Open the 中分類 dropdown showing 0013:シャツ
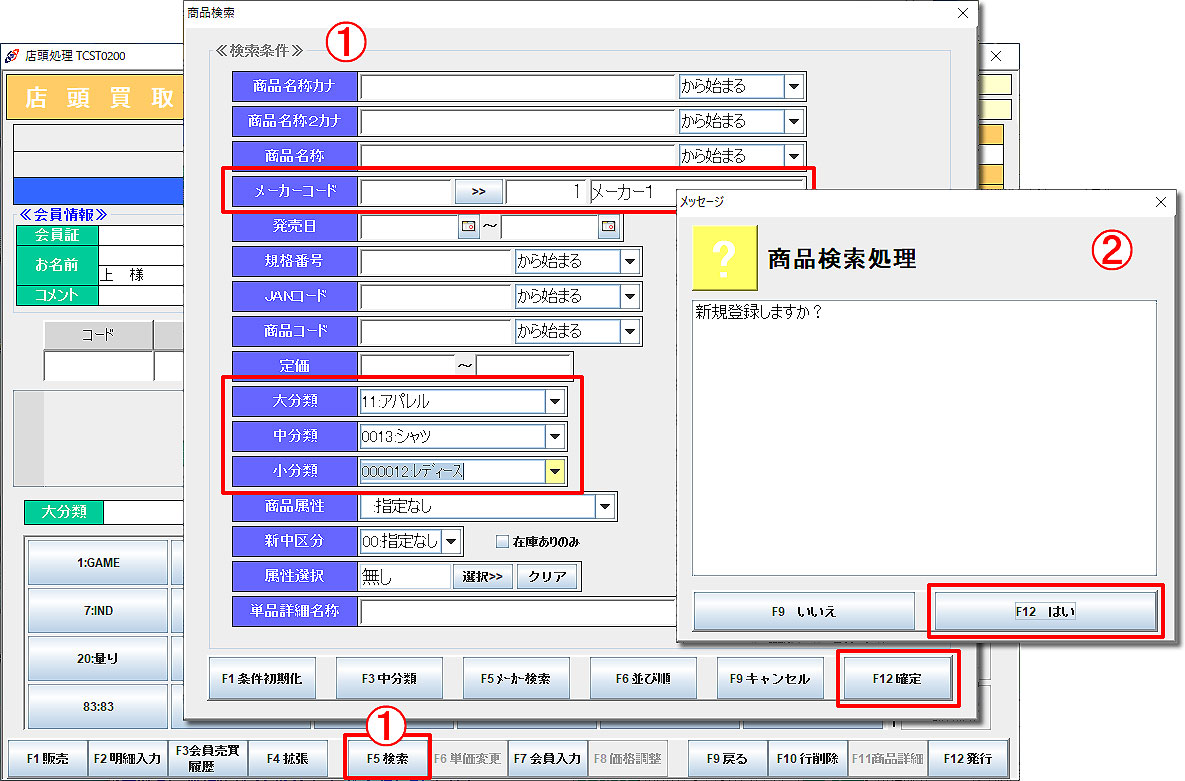This screenshot has width=1185, height=781. [x=555, y=436]
